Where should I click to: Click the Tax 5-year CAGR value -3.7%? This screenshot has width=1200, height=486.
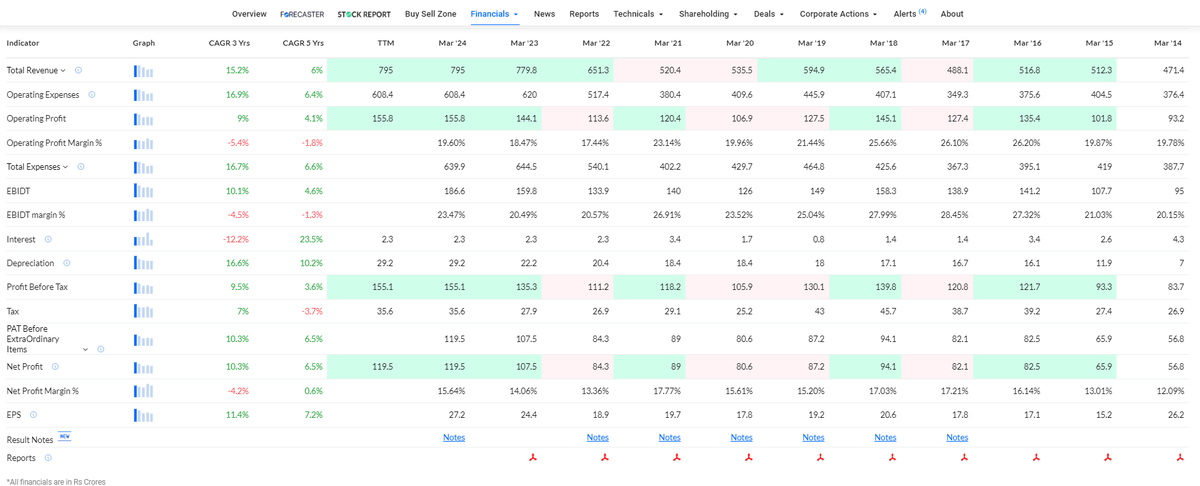tap(311, 311)
